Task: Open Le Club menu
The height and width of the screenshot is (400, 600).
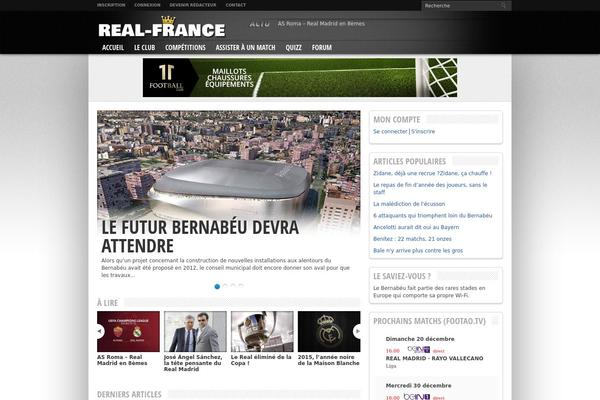Action: click(144, 47)
